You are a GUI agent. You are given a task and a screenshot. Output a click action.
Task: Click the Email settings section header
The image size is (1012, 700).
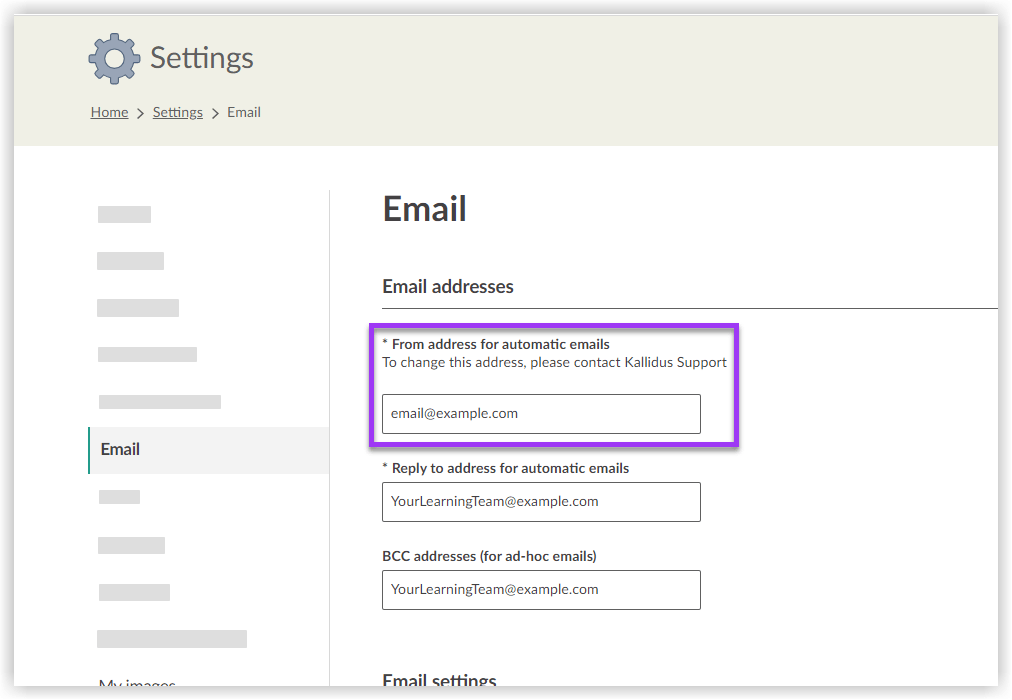tap(439, 681)
